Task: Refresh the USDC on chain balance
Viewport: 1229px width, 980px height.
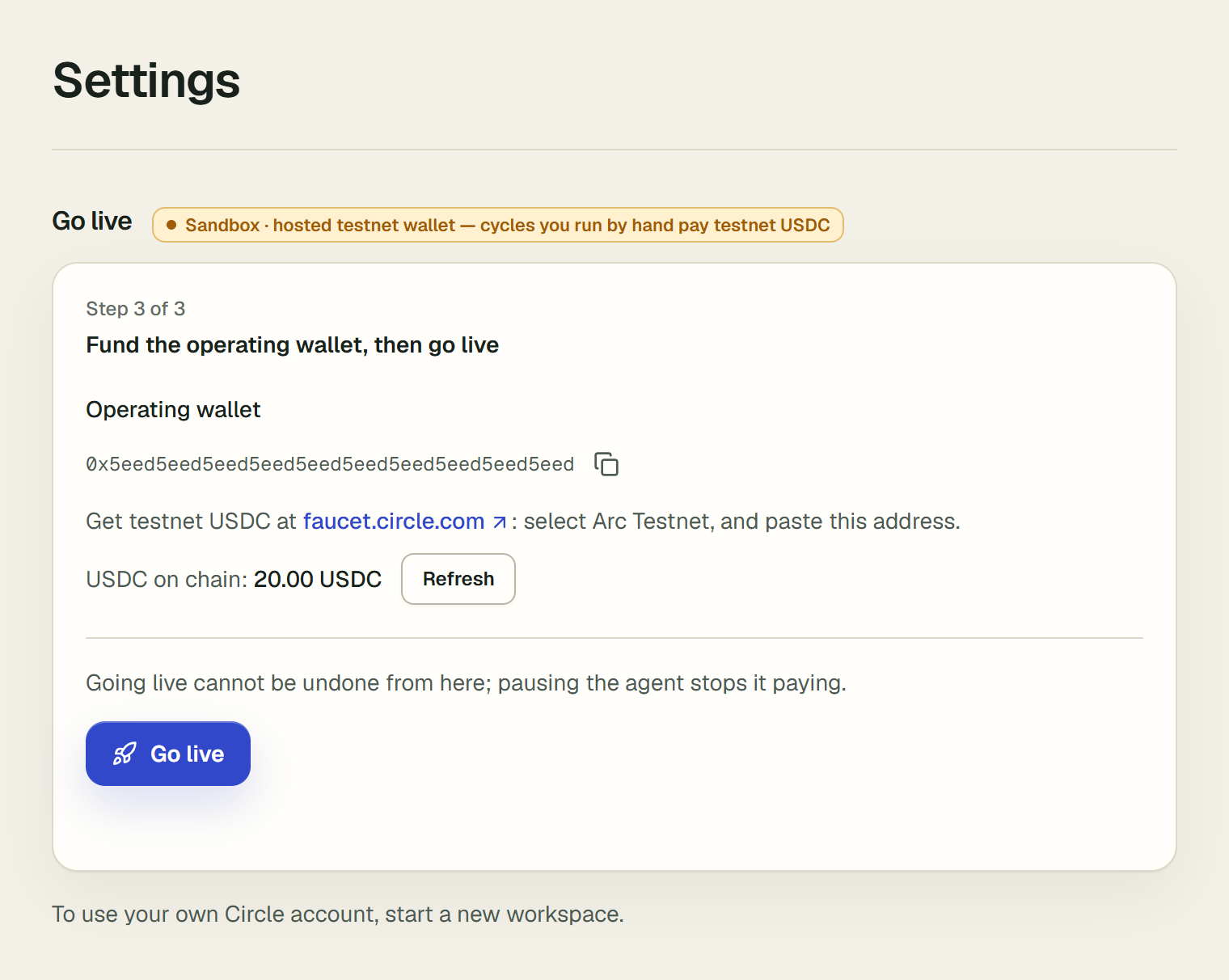Action: 458,579
